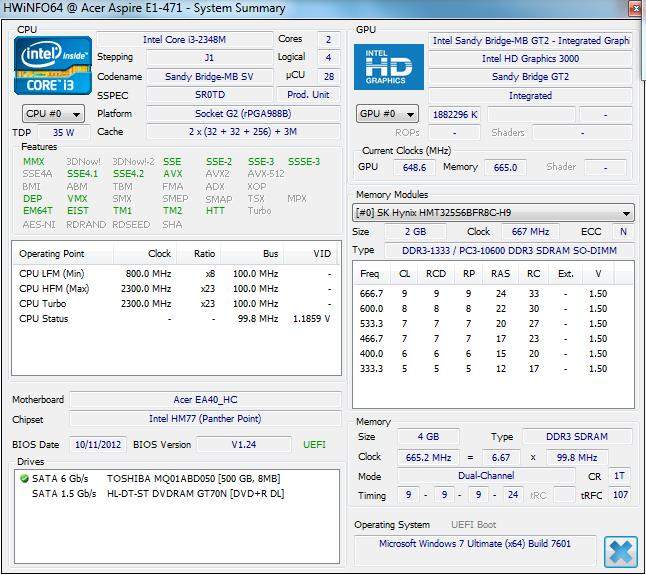Image resolution: width=646 pixels, height=575 pixels.
Task: Click the memory Clock 665.2 MHz field
Action: (x=428, y=458)
